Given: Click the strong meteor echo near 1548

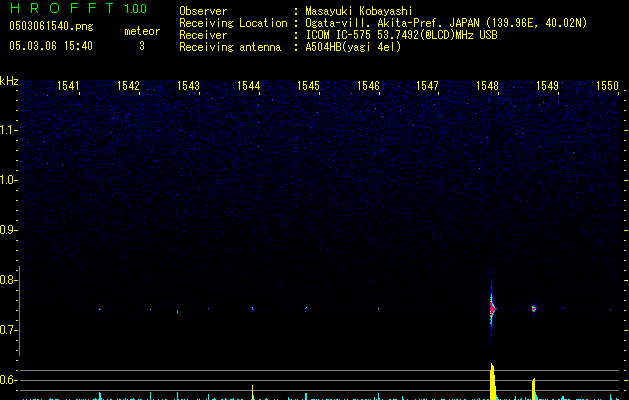Looking at the screenshot, I should (492, 309).
